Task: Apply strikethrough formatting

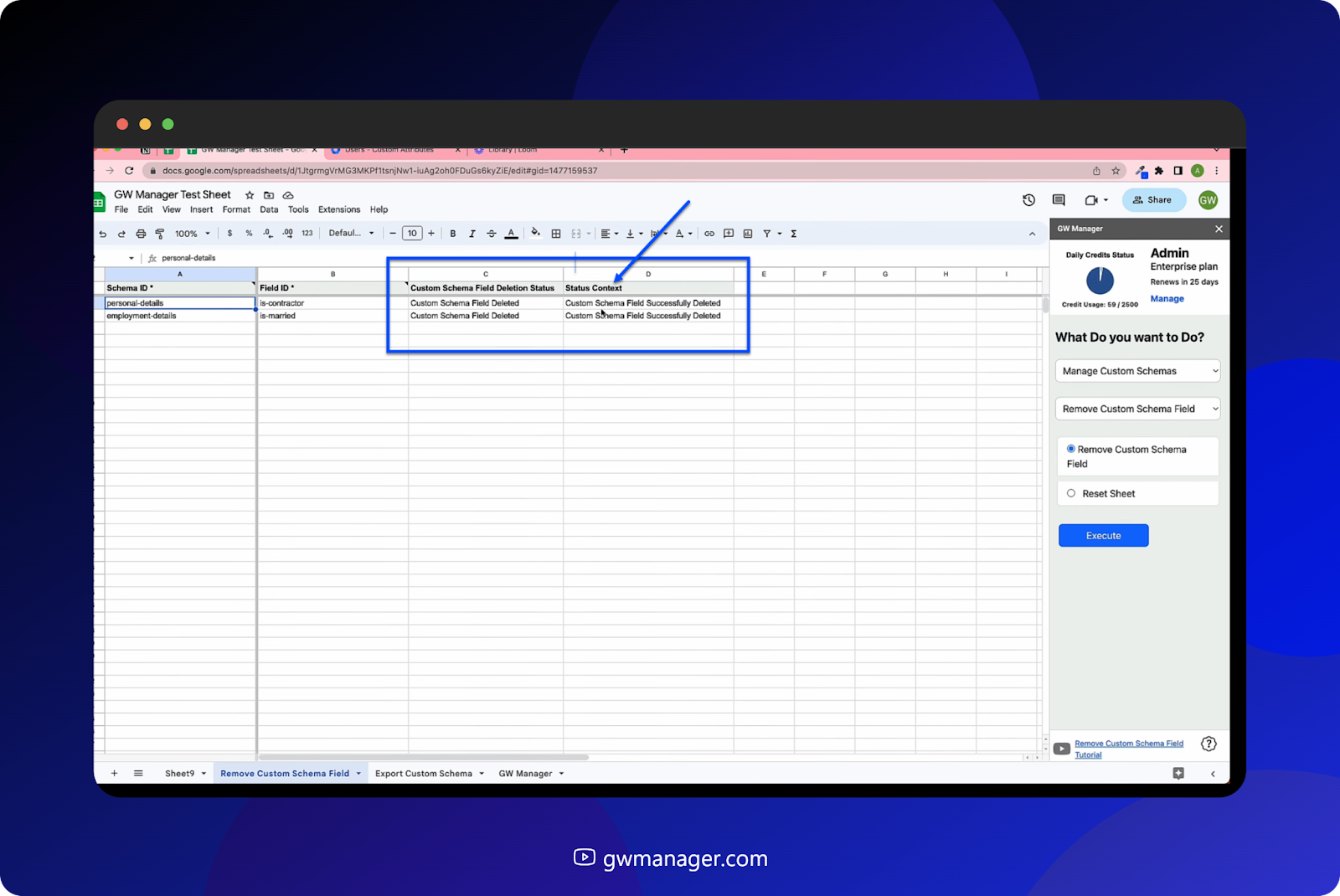Action: (x=492, y=234)
